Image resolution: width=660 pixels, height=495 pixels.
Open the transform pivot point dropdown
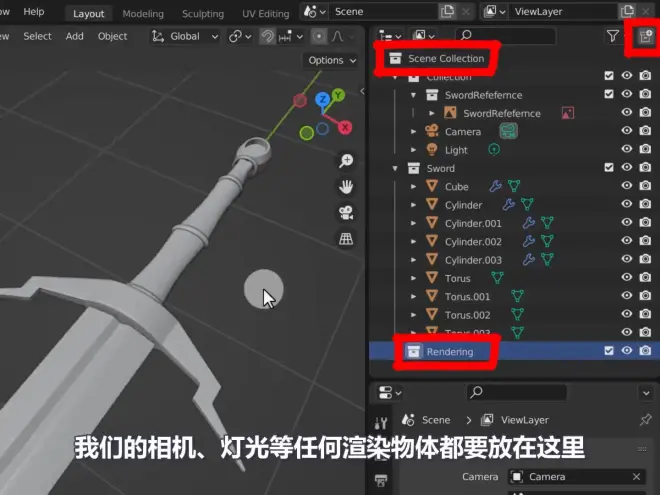[x=240, y=37]
